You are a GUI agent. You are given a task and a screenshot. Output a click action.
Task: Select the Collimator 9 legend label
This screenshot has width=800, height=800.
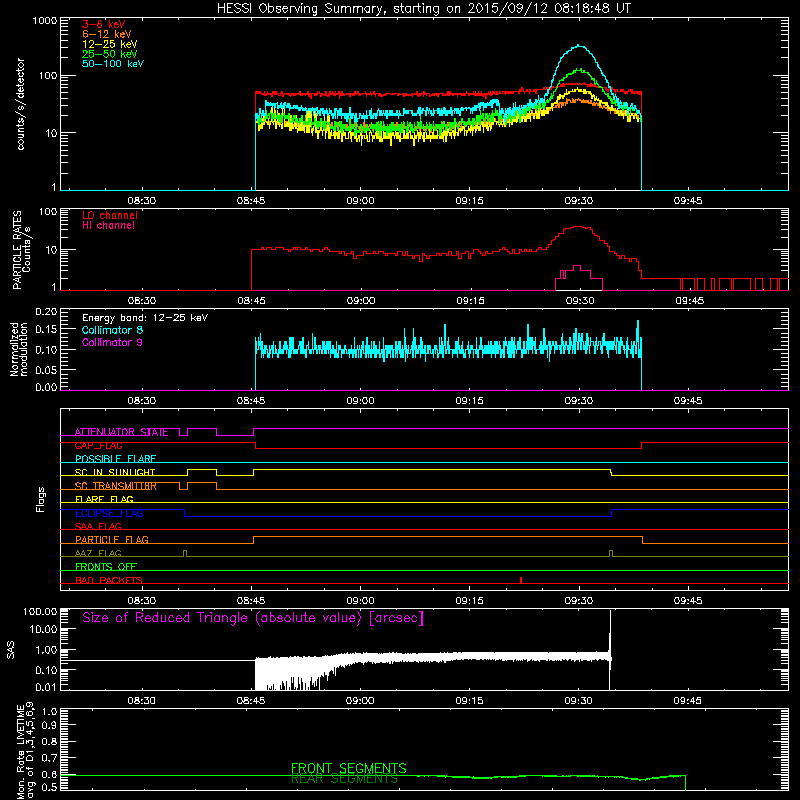[112, 342]
